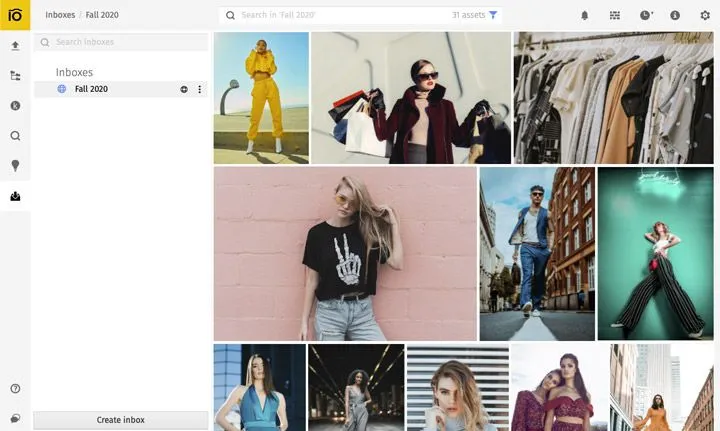The image size is (720, 431).
Task: Open the teal wall striped pants photo
Action: click(x=656, y=254)
